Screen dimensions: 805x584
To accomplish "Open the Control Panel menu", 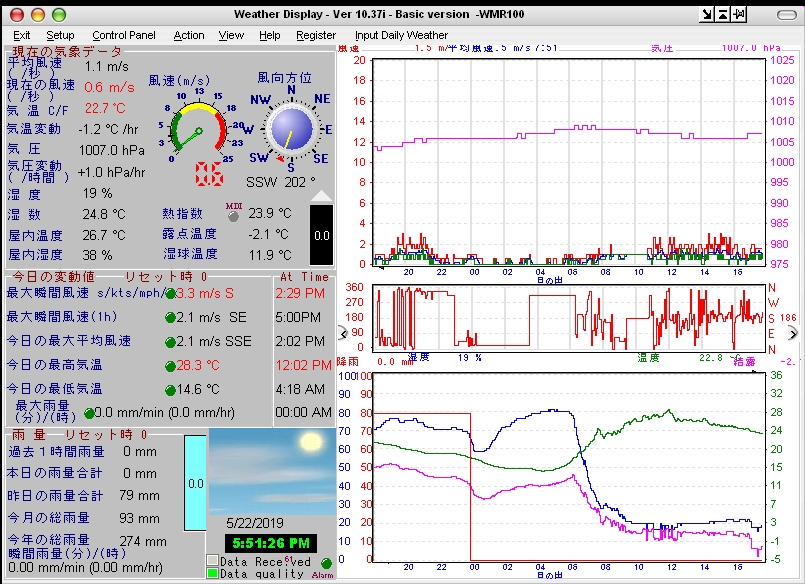I will click(124, 35).
